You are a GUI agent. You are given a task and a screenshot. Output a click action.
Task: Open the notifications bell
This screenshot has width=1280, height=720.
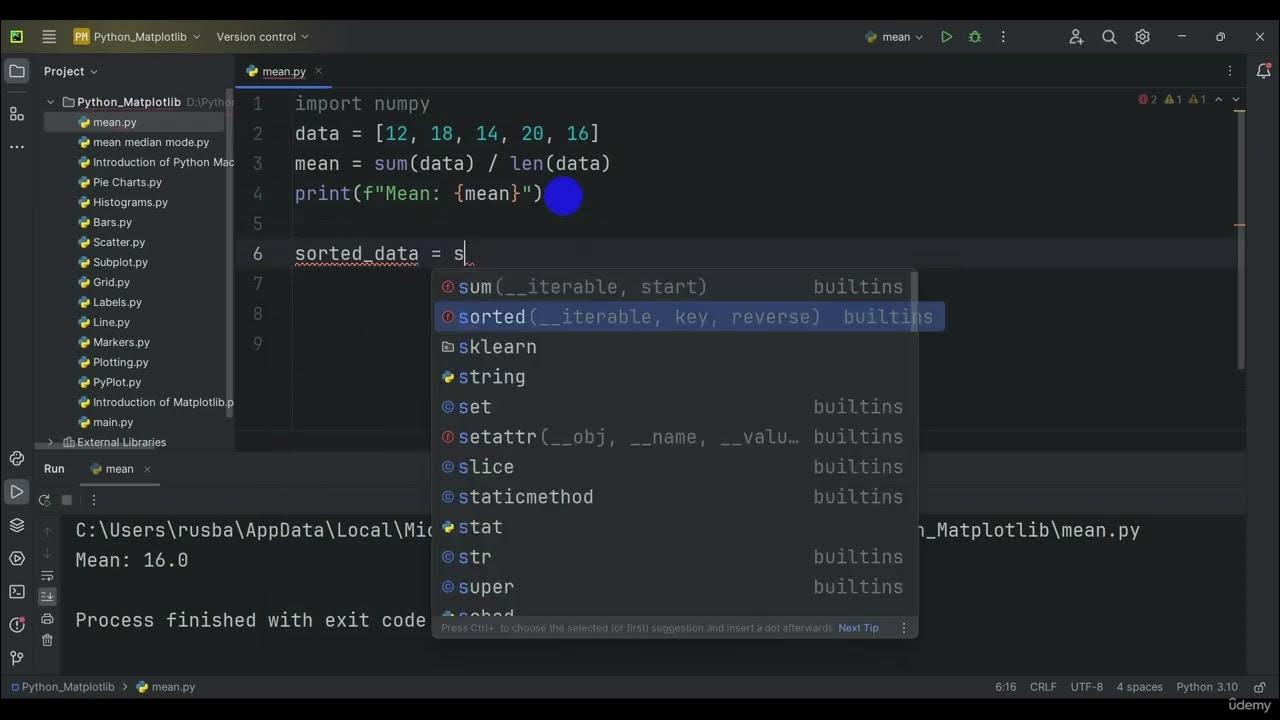pyautogui.click(x=1263, y=71)
